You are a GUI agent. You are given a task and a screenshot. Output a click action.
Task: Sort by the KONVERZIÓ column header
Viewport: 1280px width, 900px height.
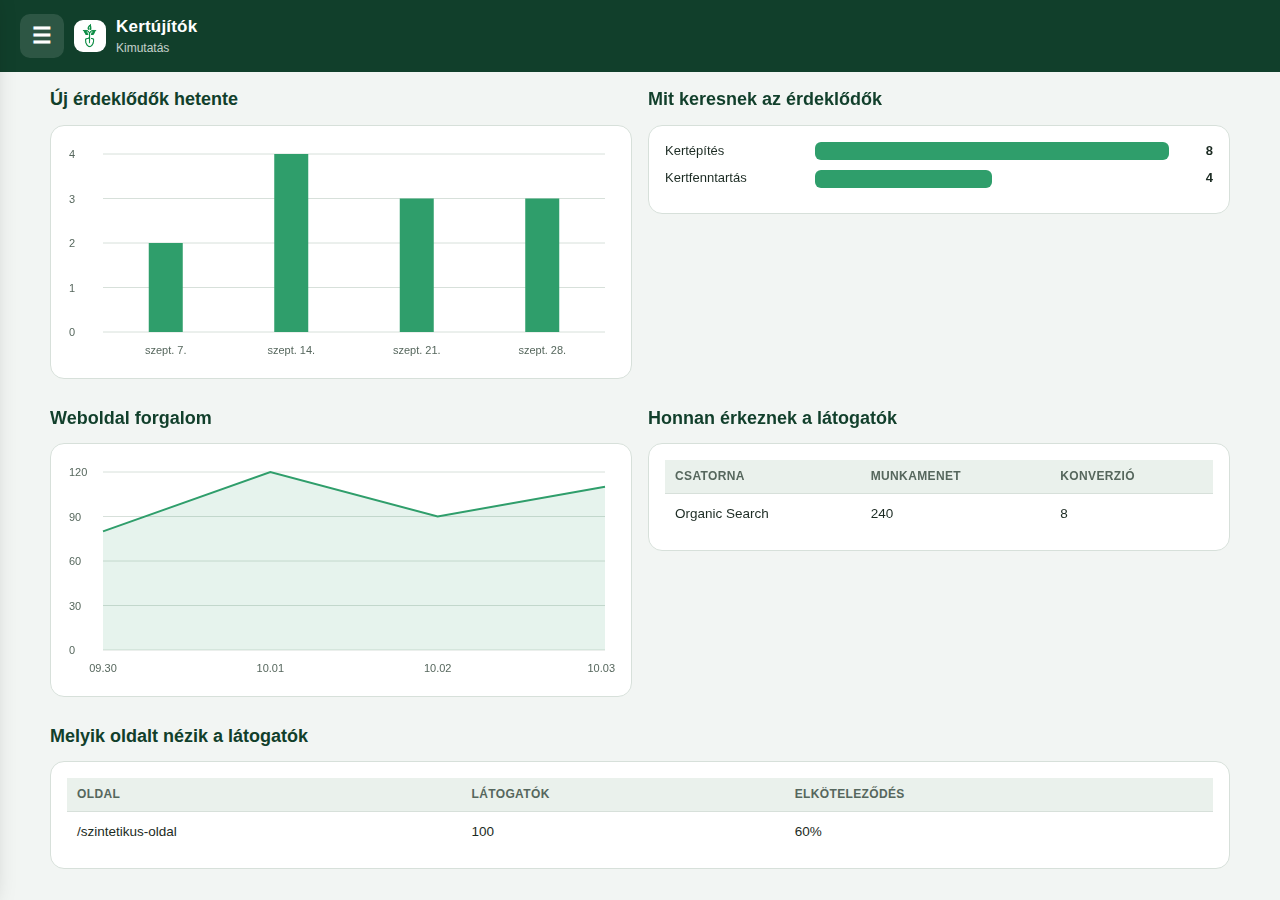[x=1097, y=476]
